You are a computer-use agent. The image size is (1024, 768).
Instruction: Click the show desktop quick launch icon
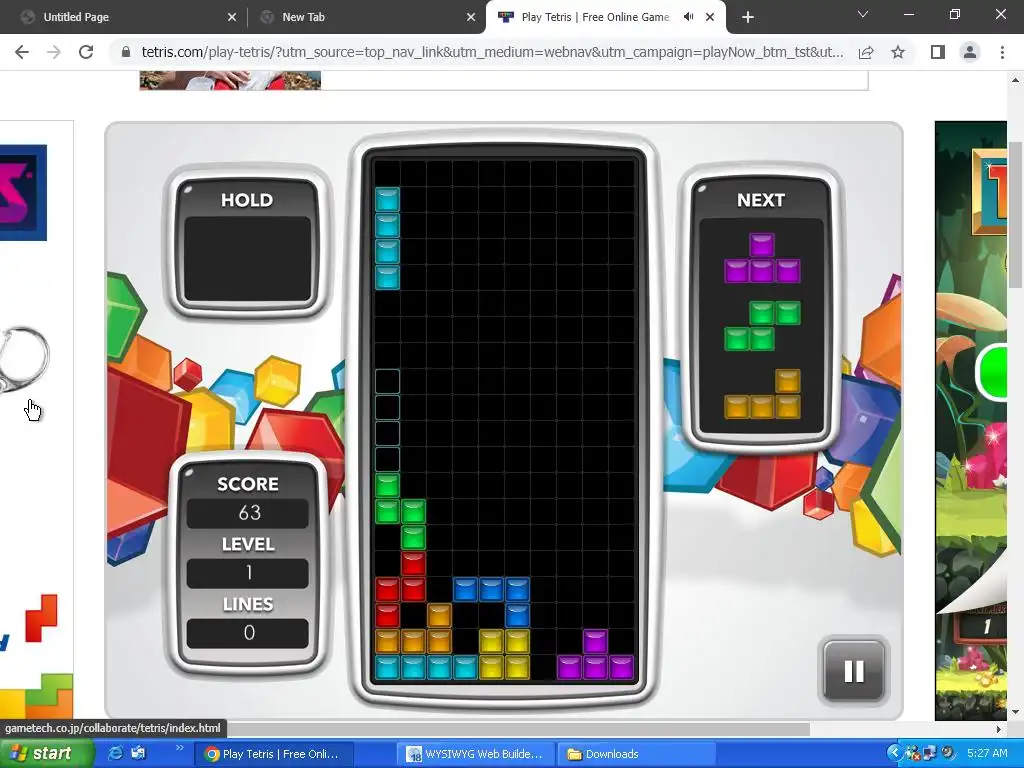138,753
